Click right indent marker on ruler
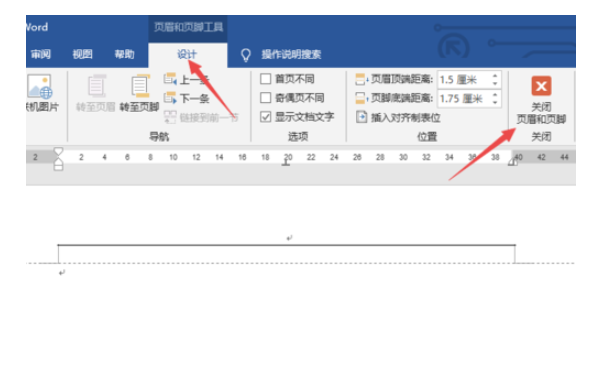This screenshot has height=378, width=597. pos(513,162)
